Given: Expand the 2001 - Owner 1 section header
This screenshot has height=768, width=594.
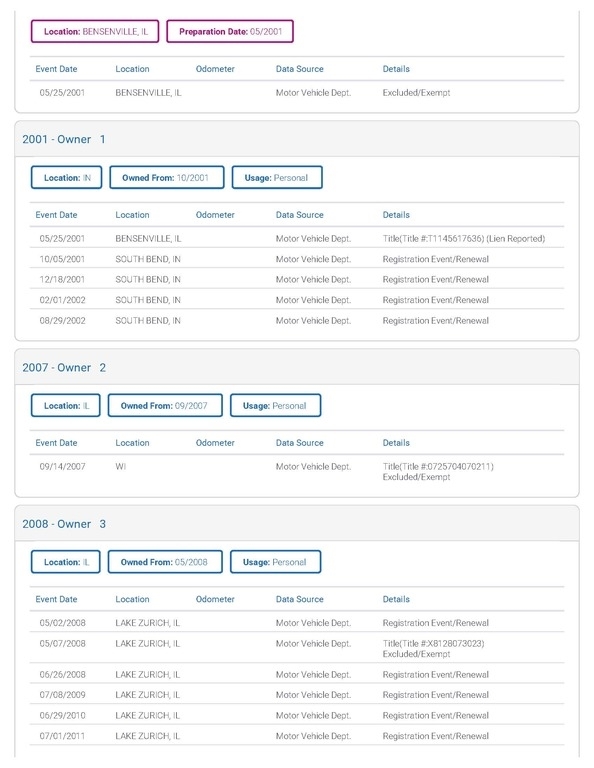Looking at the screenshot, I should click(297, 139).
